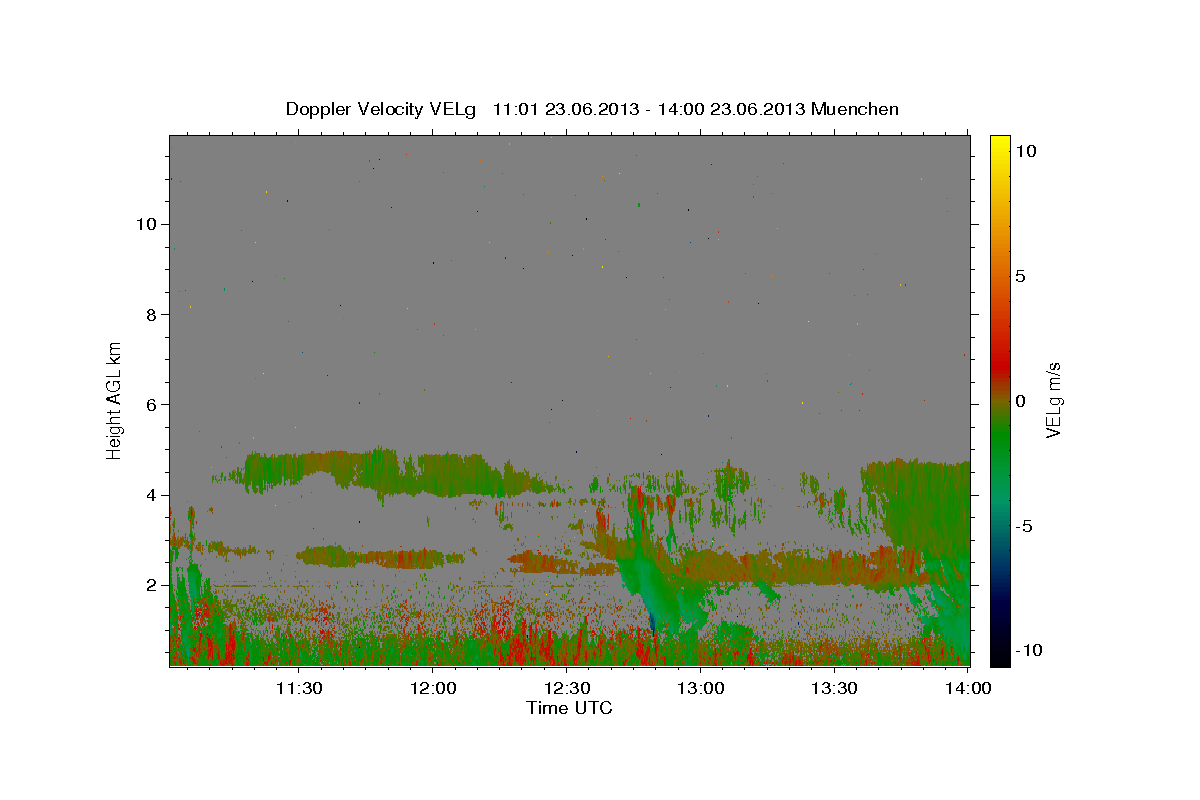Click the 13:30 time tick label

(x=835, y=688)
